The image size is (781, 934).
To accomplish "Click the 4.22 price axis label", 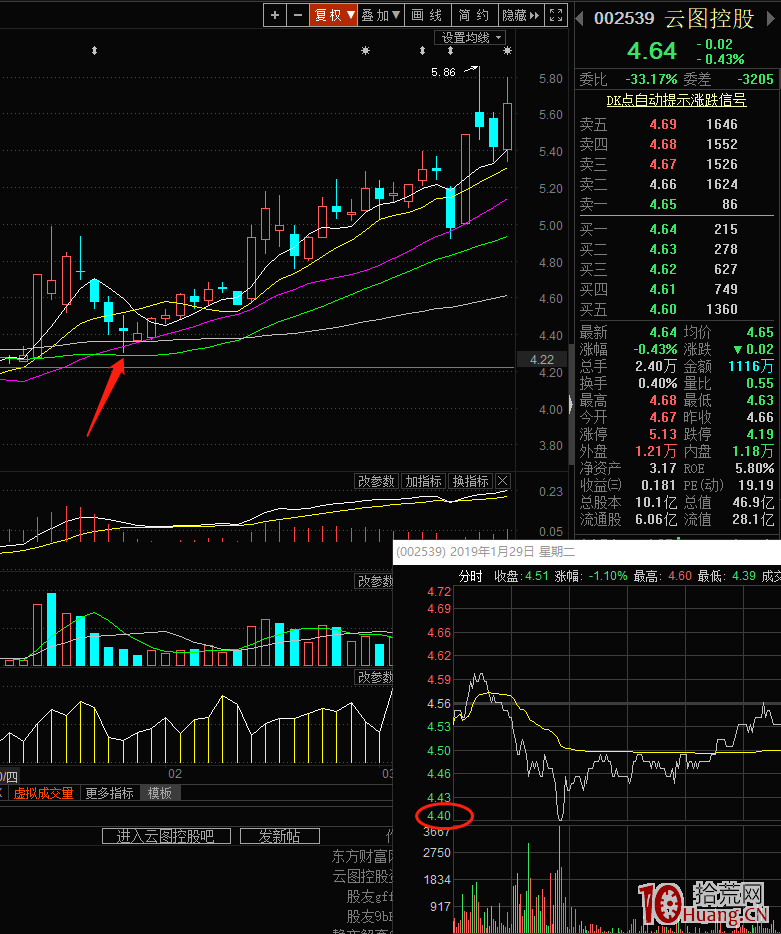I will coord(542,359).
